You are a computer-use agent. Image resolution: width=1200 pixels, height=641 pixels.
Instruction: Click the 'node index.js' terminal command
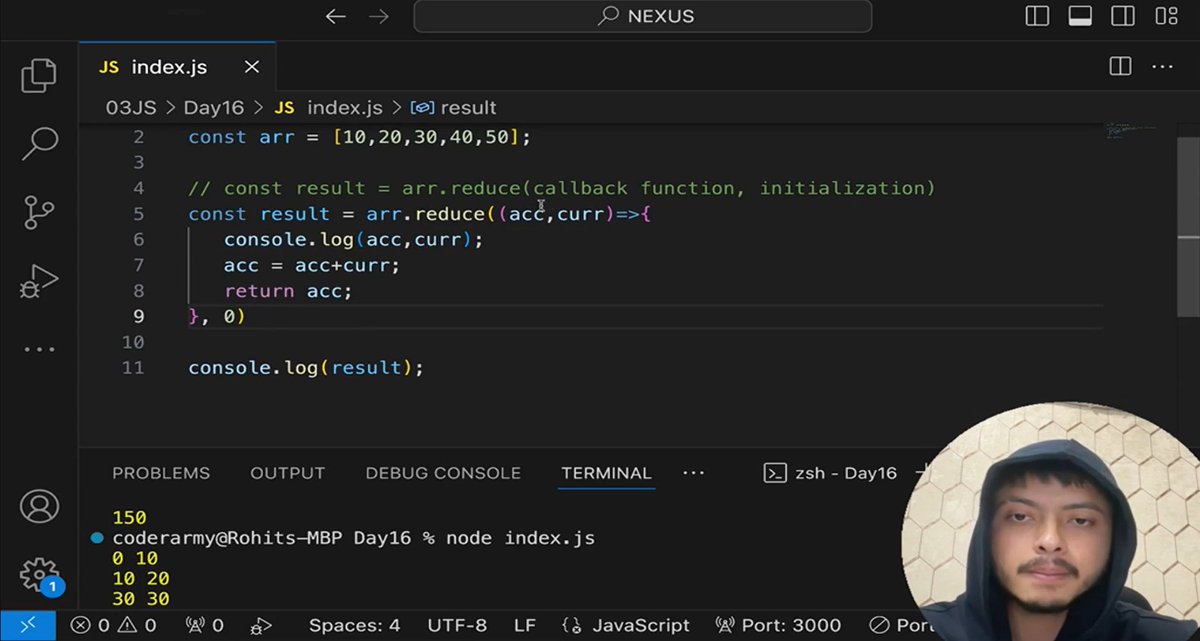pyautogui.click(x=520, y=538)
